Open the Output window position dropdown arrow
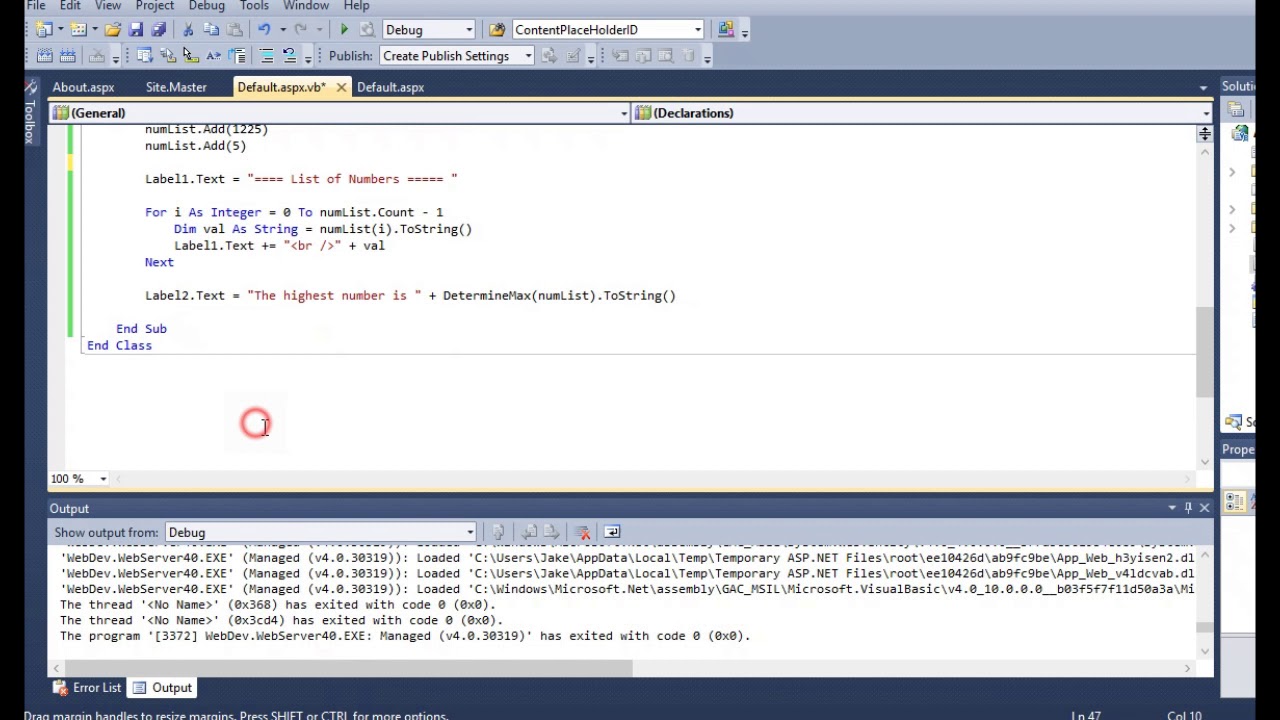The image size is (1280, 720). (1172, 508)
